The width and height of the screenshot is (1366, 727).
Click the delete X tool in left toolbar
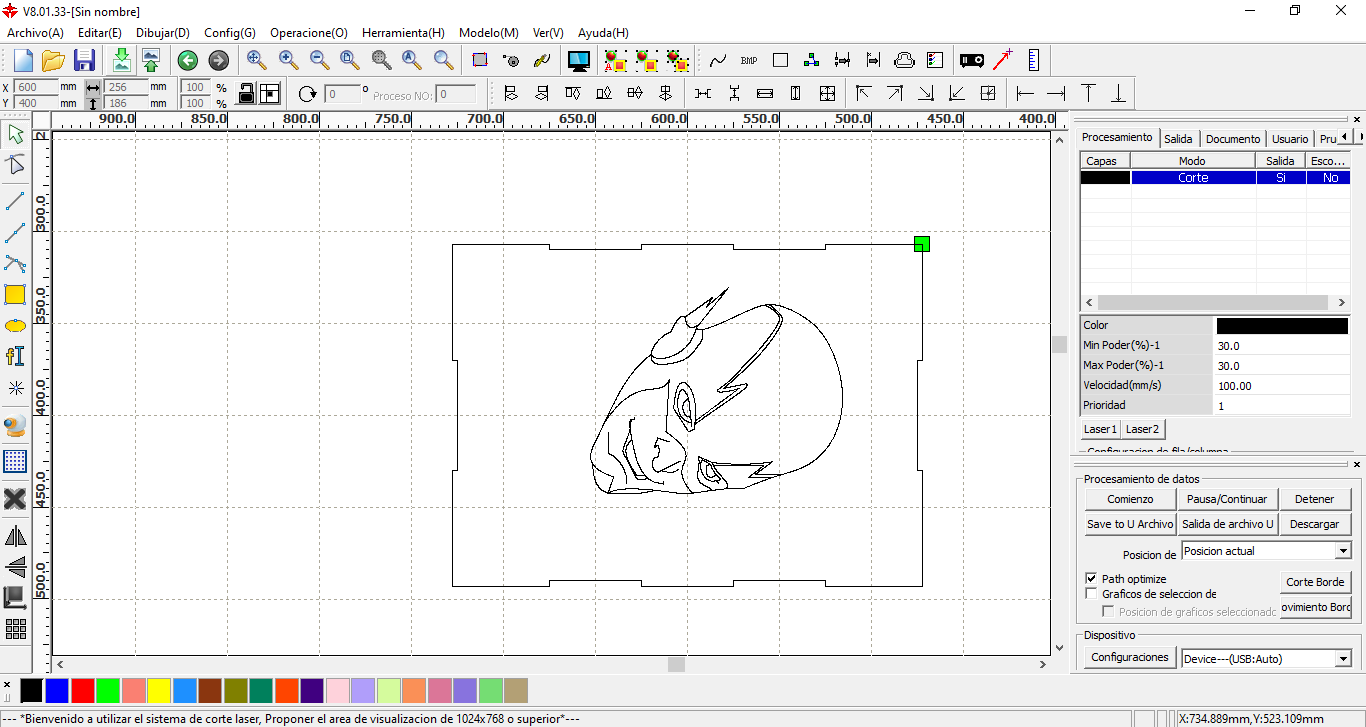[15, 498]
